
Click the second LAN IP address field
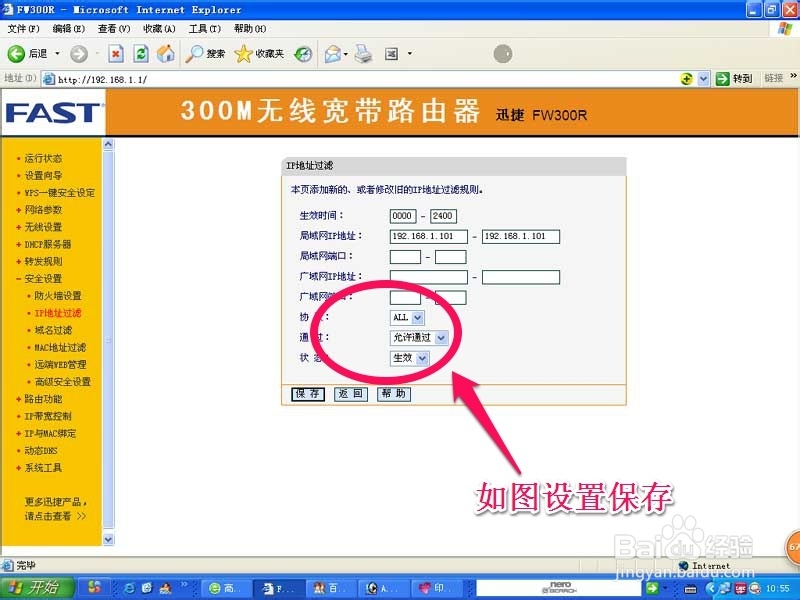tap(520, 236)
